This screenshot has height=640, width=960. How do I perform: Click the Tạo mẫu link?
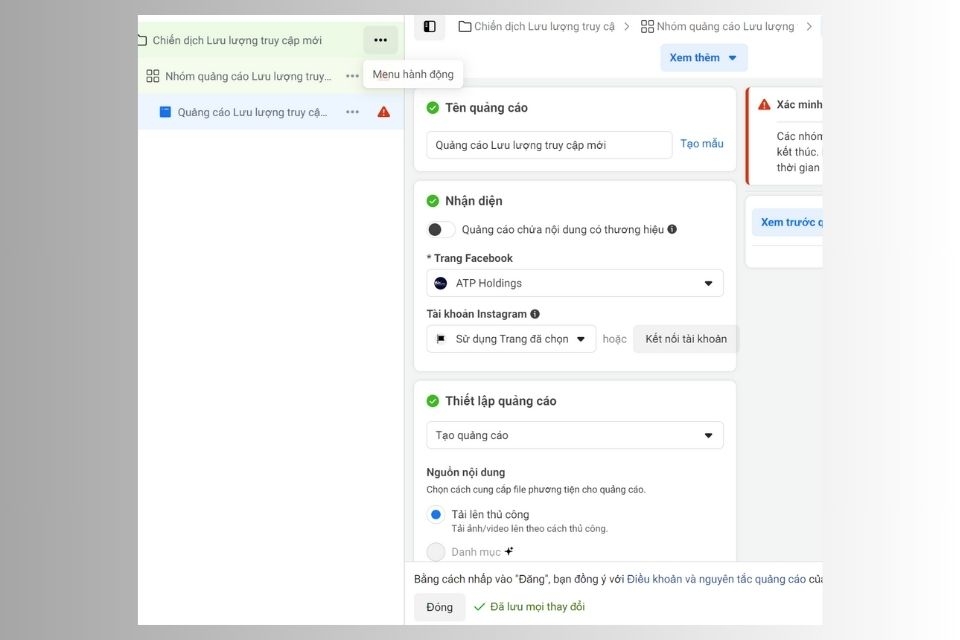[702, 143]
